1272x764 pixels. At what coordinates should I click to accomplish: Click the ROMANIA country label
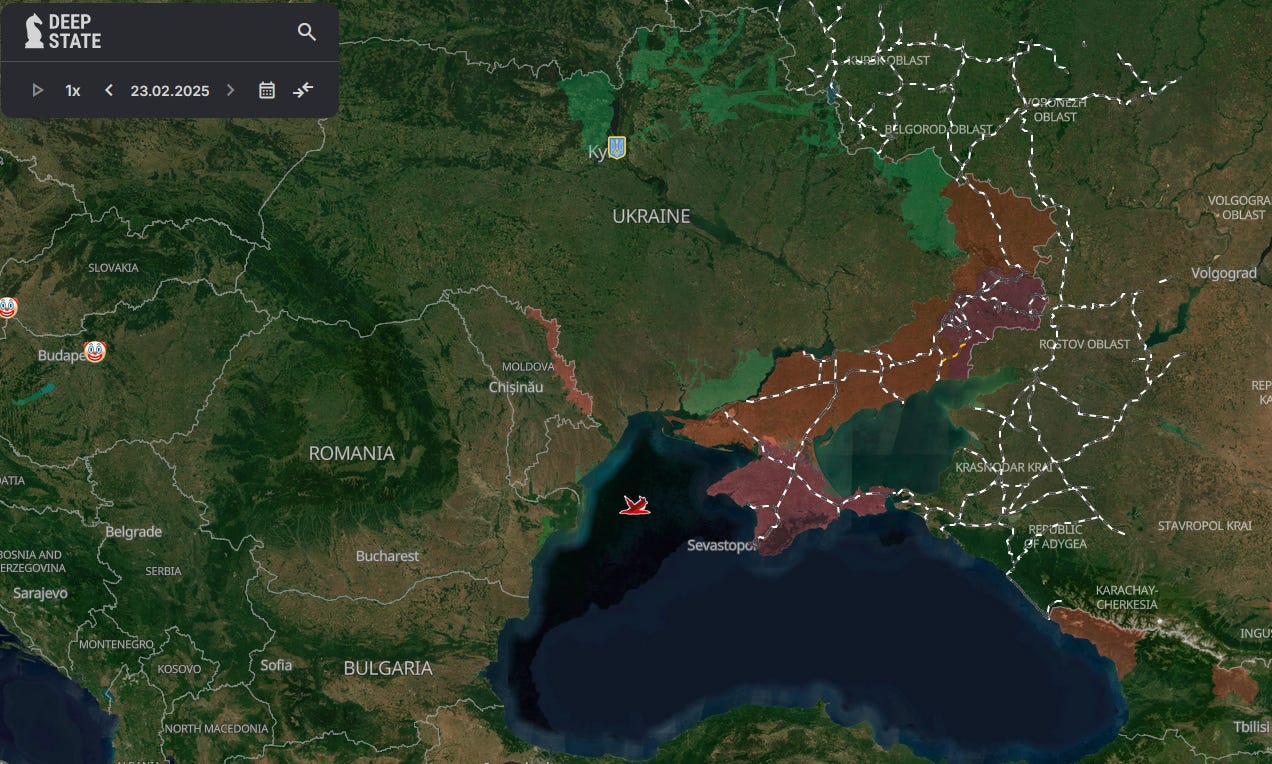pos(351,453)
